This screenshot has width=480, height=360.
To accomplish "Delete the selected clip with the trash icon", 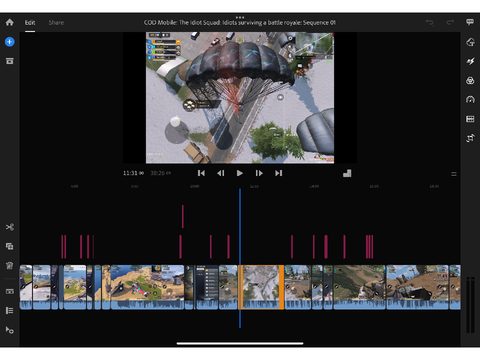I will pos(10,265).
